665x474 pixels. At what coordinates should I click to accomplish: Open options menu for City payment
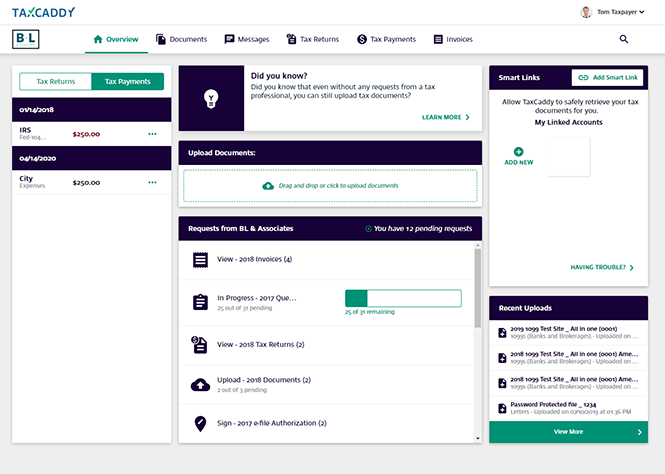[152, 182]
